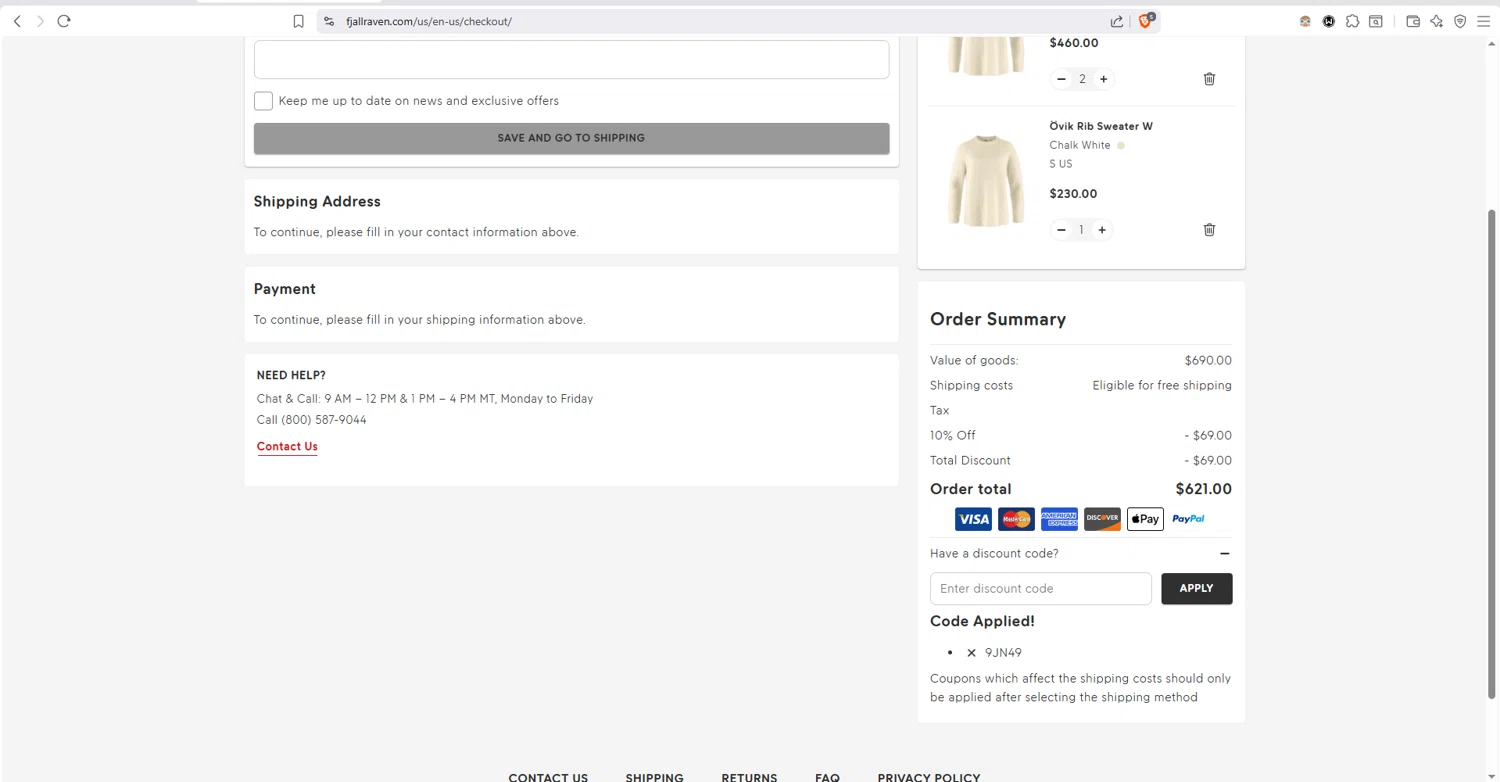Reload the checkout page
Image resolution: width=1500 pixels, height=782 pixels.
(x=64, y=21)
